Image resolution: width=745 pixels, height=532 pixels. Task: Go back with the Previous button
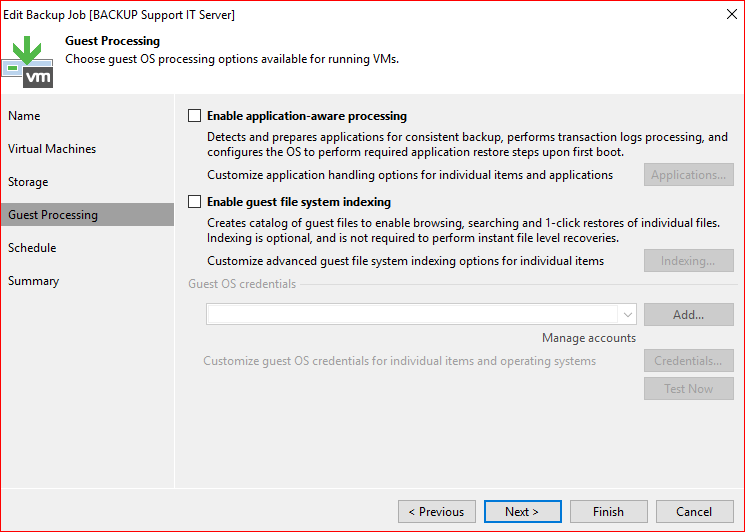coord(436,512)
